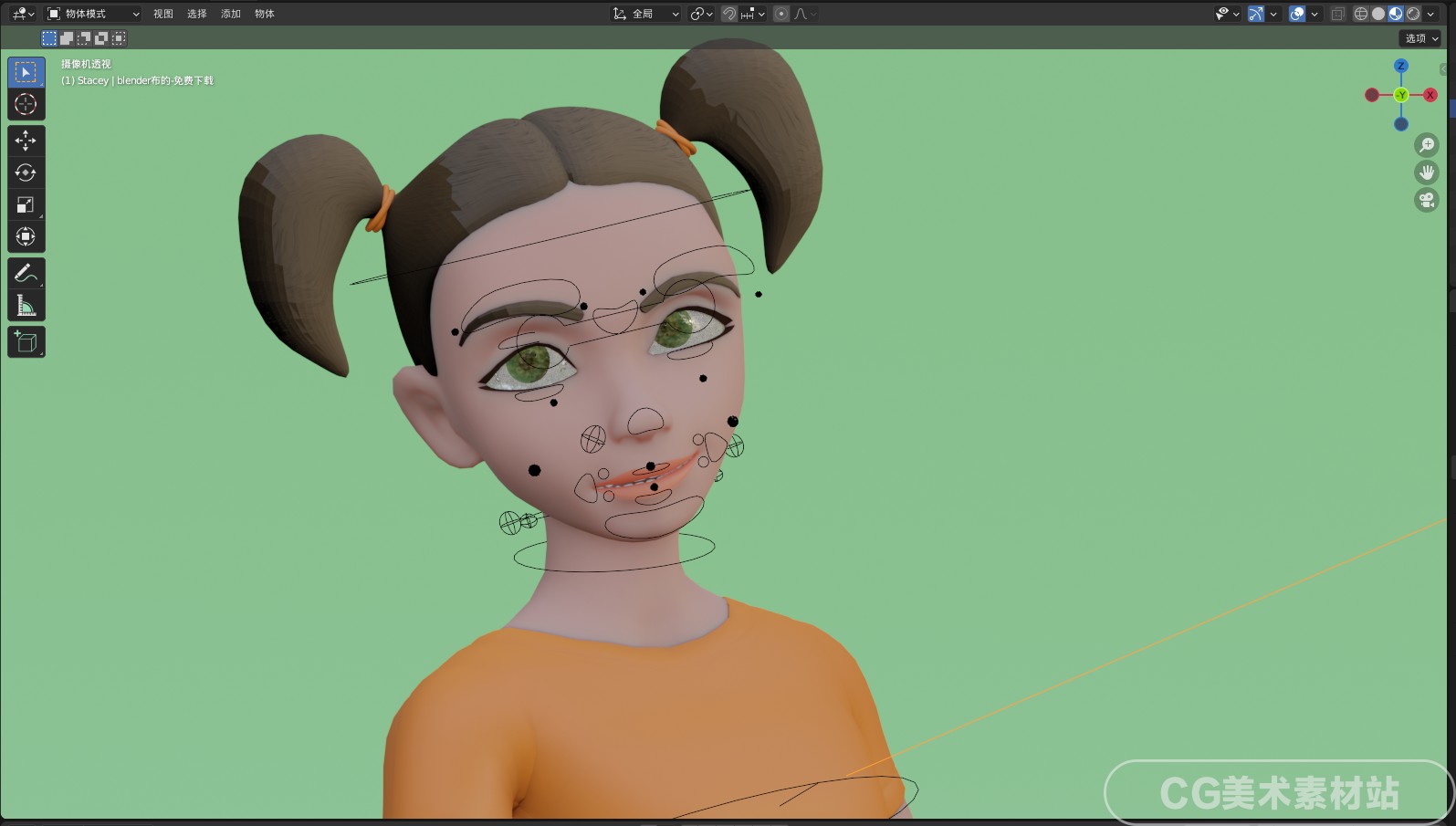Expand gizmo options arrow
Viewport: 1456px width, 826px height.
[x=1273, y=14]
